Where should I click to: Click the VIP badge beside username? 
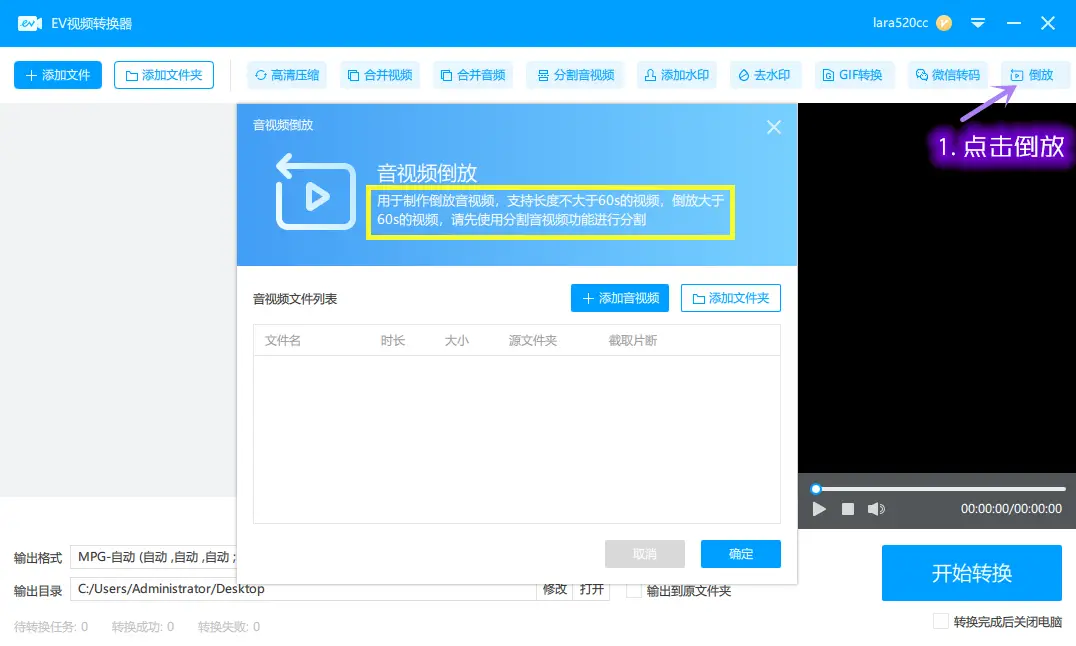point(944,23)
